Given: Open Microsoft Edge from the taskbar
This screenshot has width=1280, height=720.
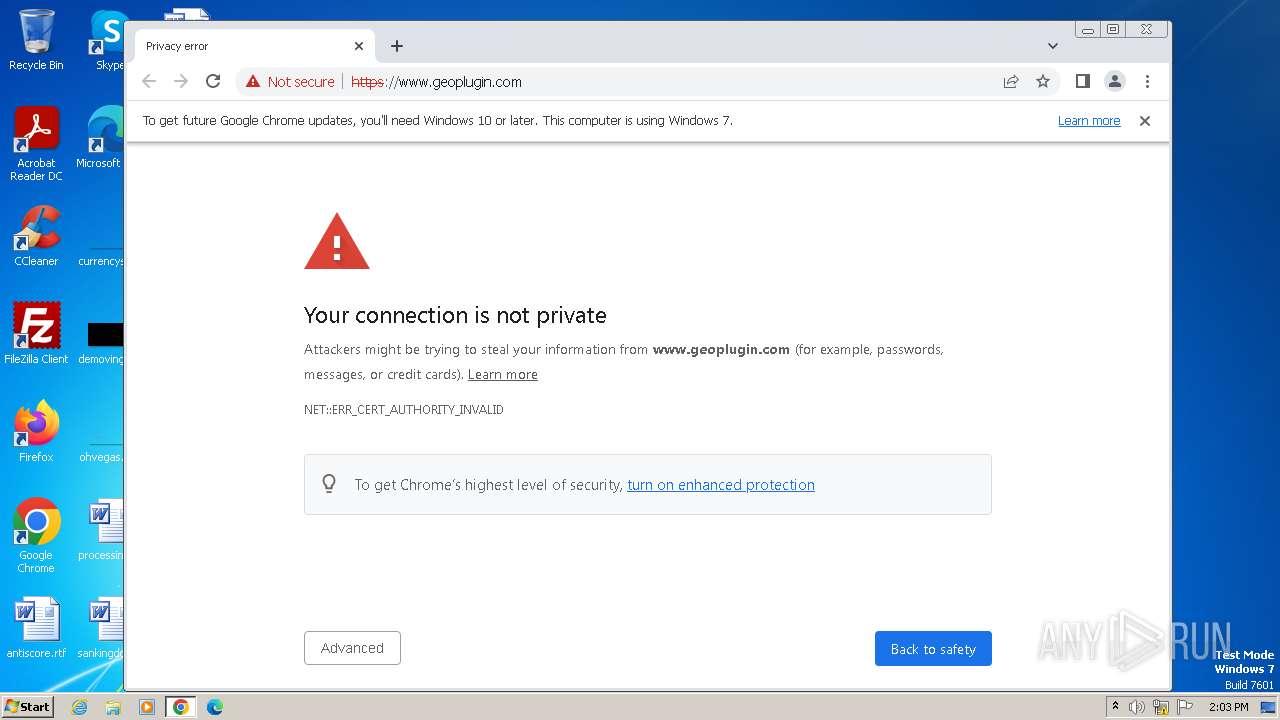Looking at the screenshot, I should pyautogui.click(x=214, y=707).
